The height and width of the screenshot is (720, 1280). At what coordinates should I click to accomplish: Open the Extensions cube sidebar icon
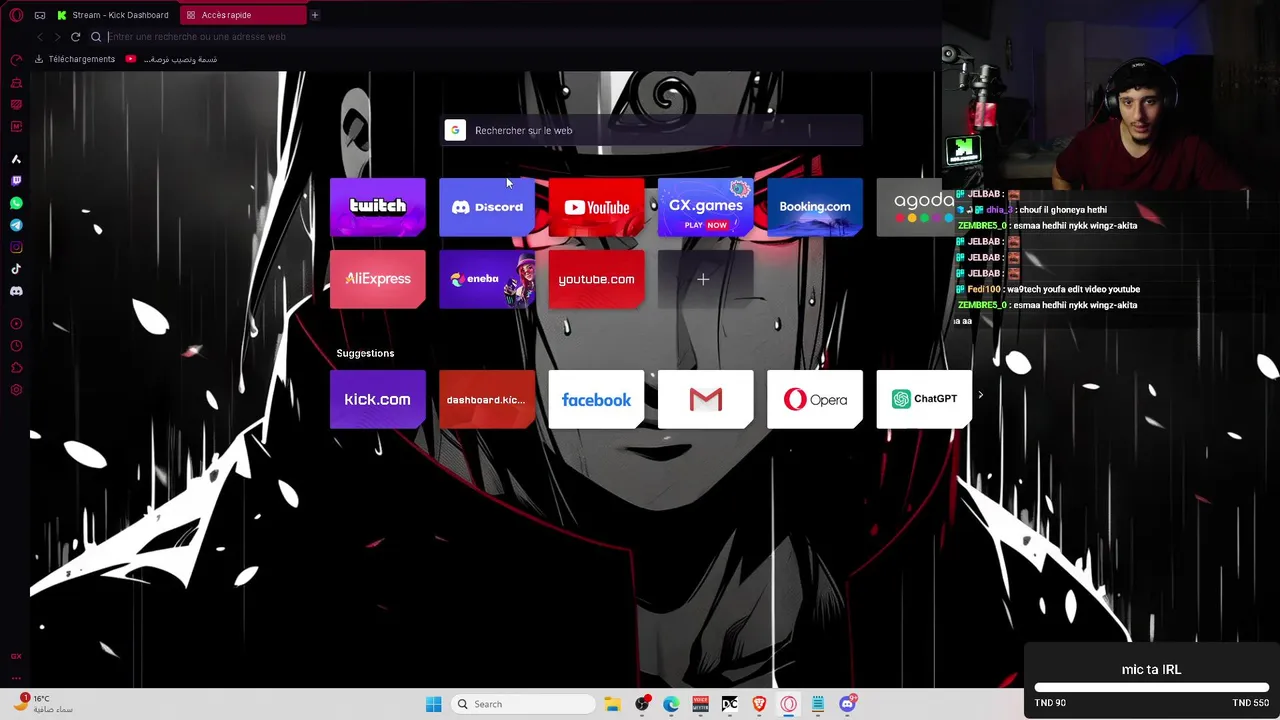16,368
